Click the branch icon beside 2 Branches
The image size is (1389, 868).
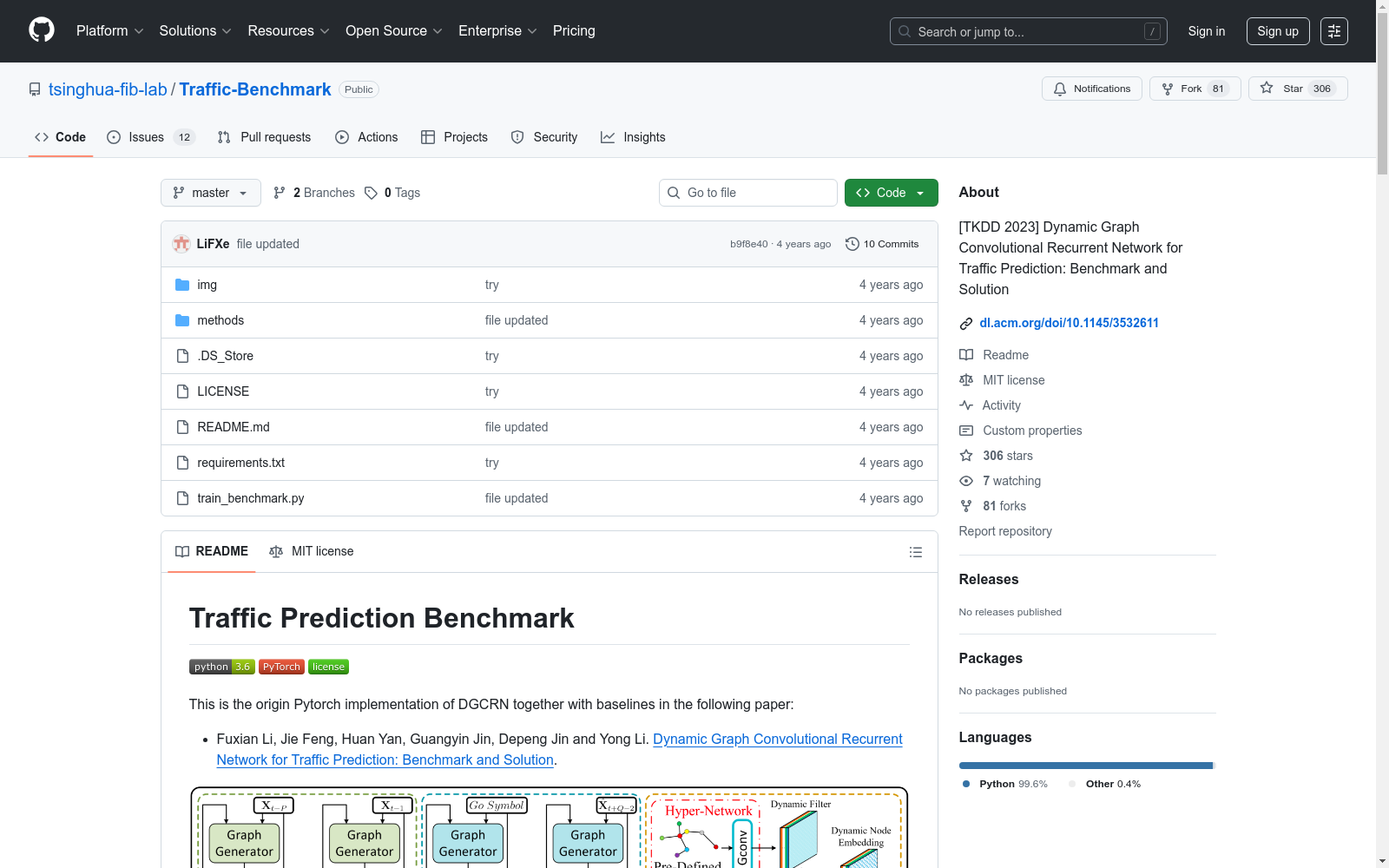[280, 193]
